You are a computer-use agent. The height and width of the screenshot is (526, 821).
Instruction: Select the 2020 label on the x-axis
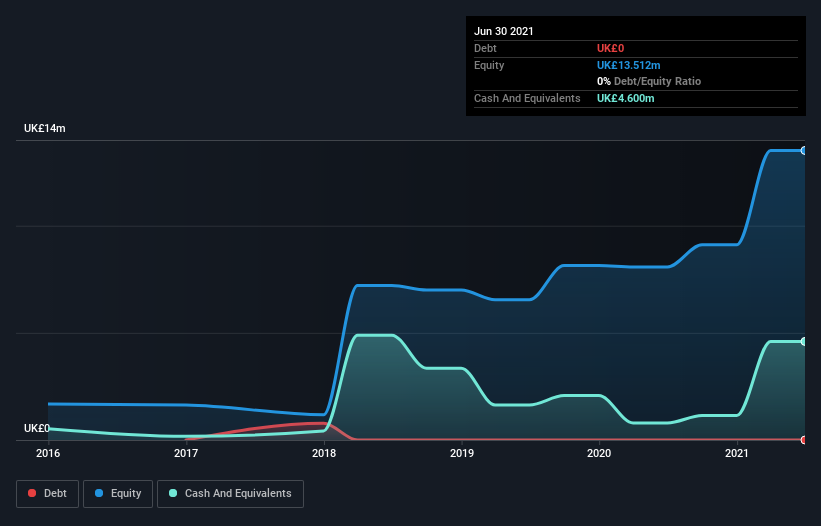(599, 453)
